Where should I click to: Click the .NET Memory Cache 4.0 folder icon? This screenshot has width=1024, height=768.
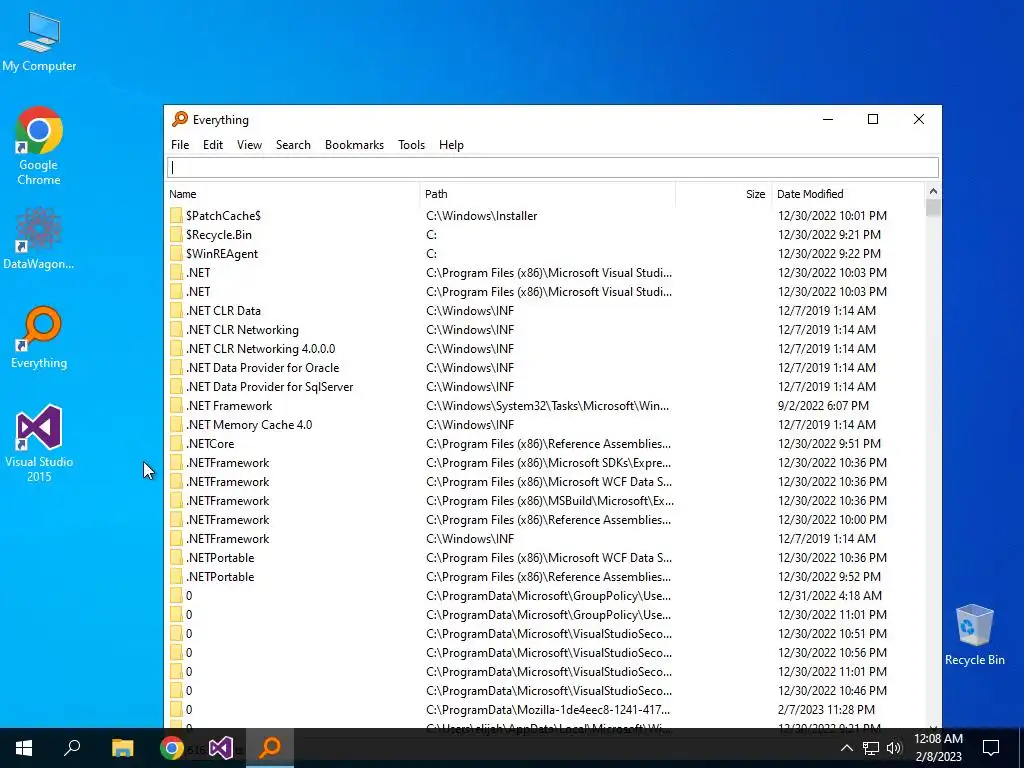coord(176,424)
